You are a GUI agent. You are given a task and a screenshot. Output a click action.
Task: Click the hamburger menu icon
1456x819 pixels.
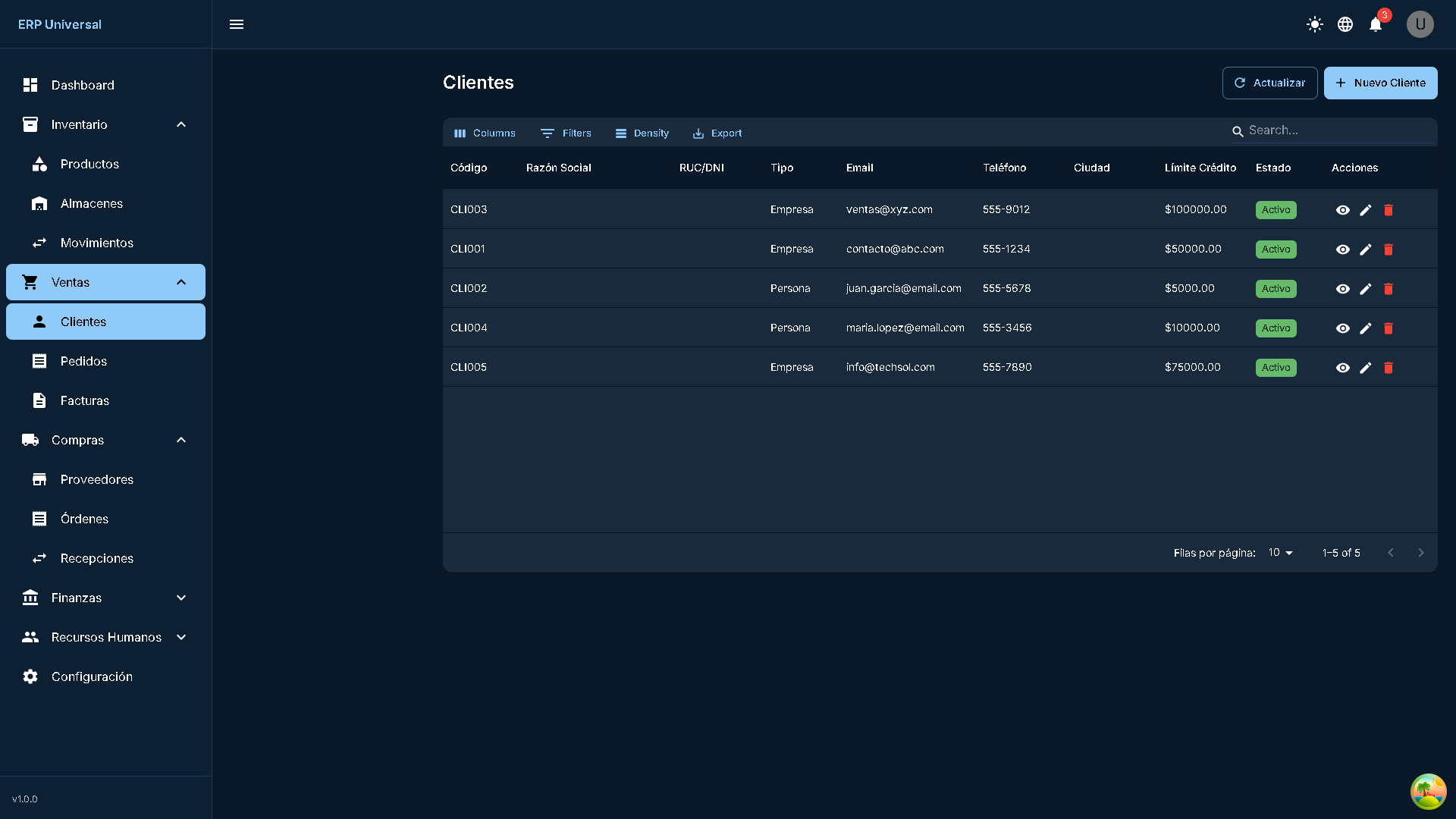(x=237, y=24)
